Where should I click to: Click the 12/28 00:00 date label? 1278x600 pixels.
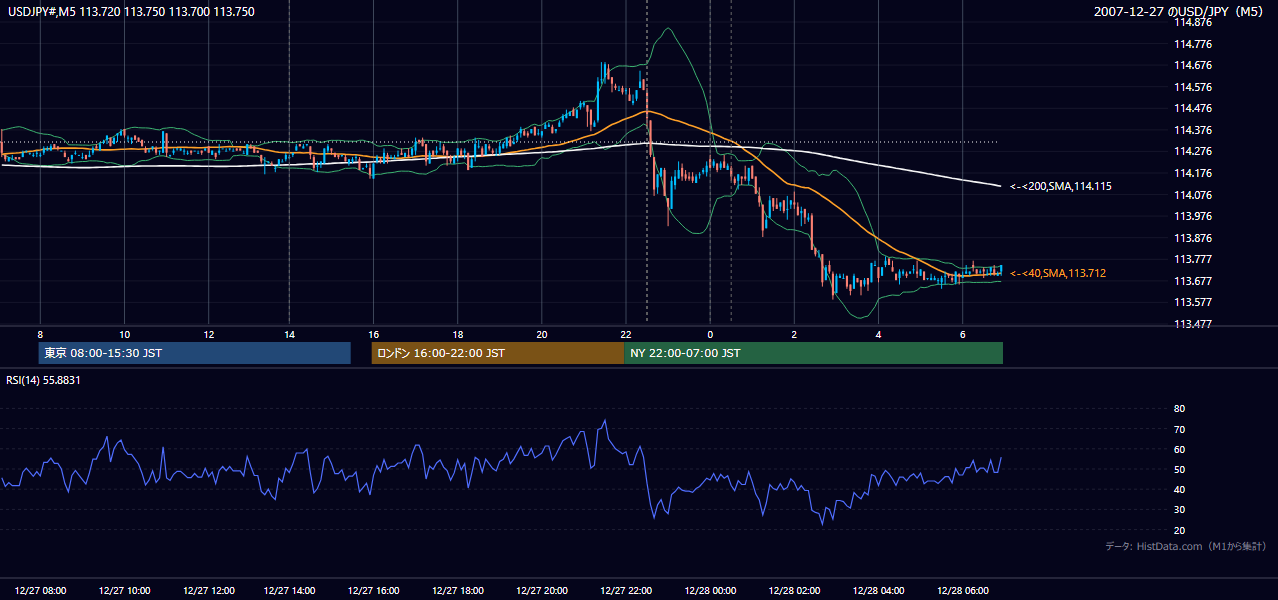711,591
